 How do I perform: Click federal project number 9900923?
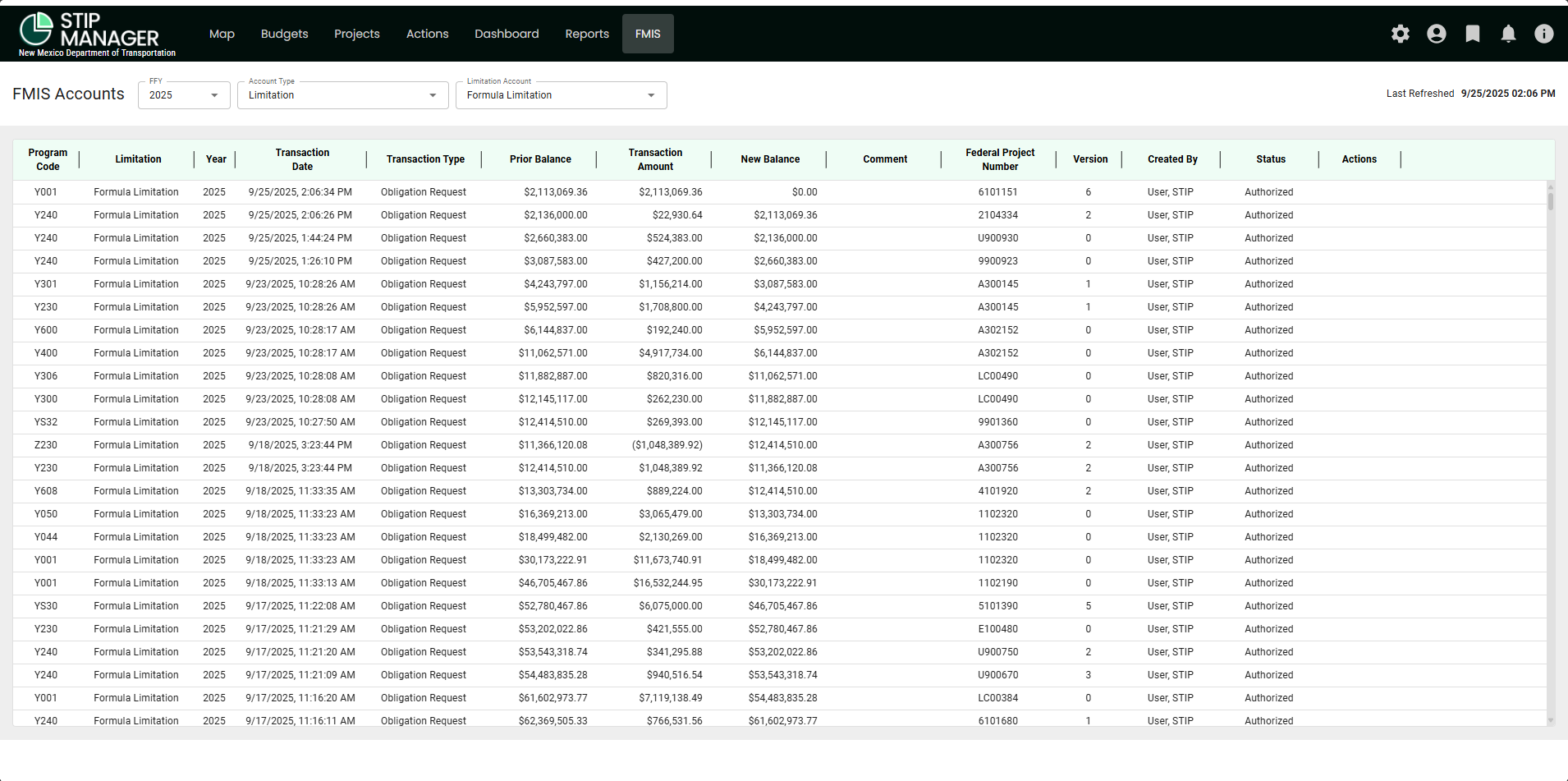[997, 261]
